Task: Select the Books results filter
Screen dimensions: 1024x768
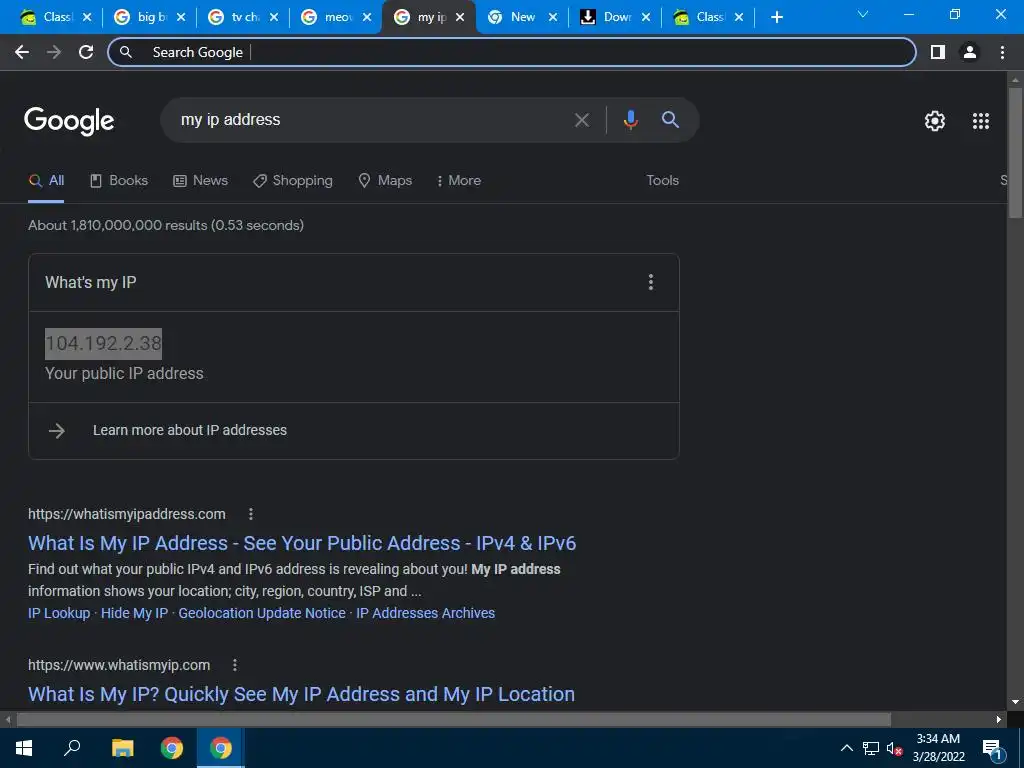Action: pos(119,181)
